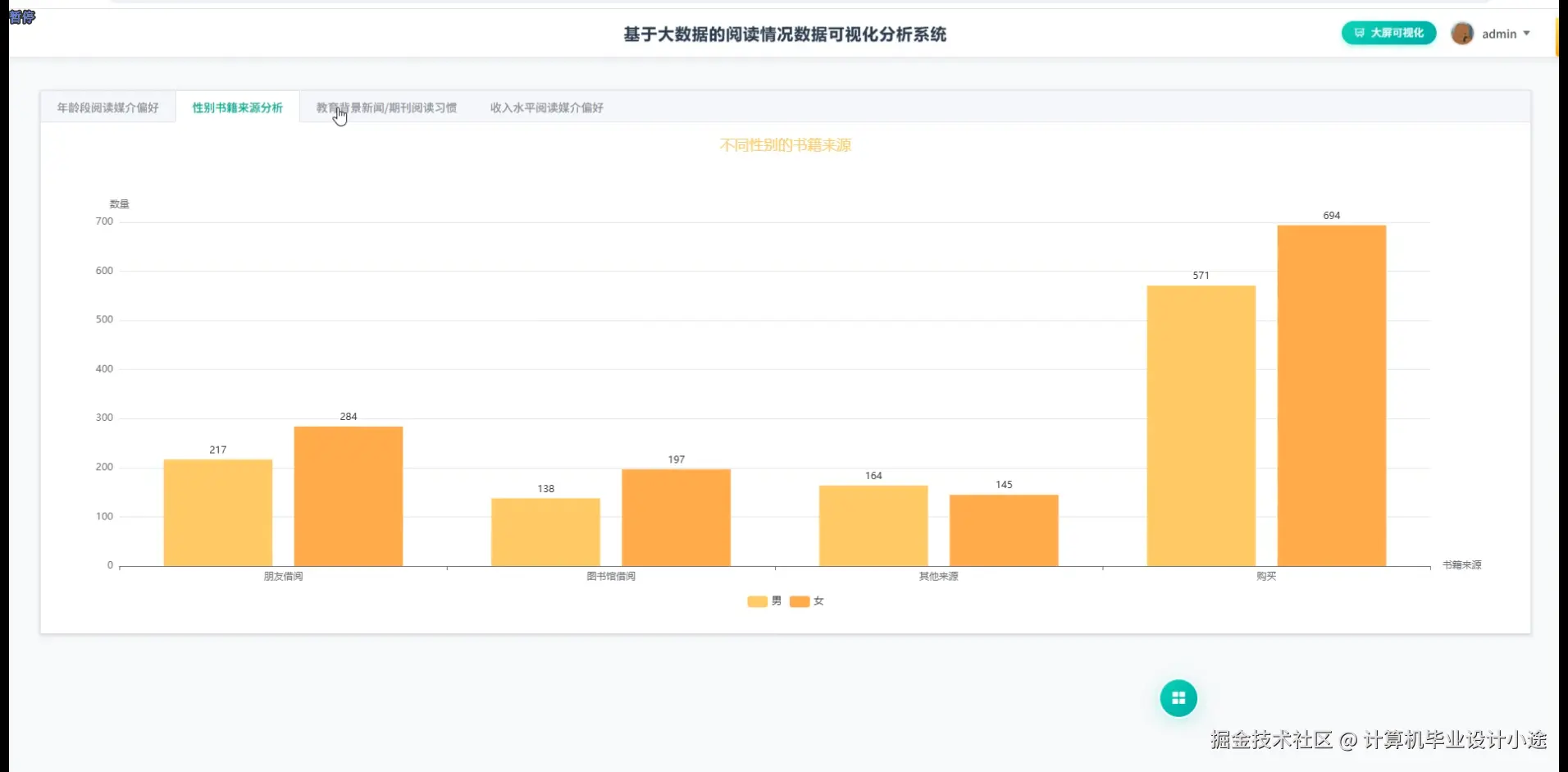Open the 教育背景新闻/期刊阅读习惯 tab
Screen dimensions: 1568x772
(386, 107)
